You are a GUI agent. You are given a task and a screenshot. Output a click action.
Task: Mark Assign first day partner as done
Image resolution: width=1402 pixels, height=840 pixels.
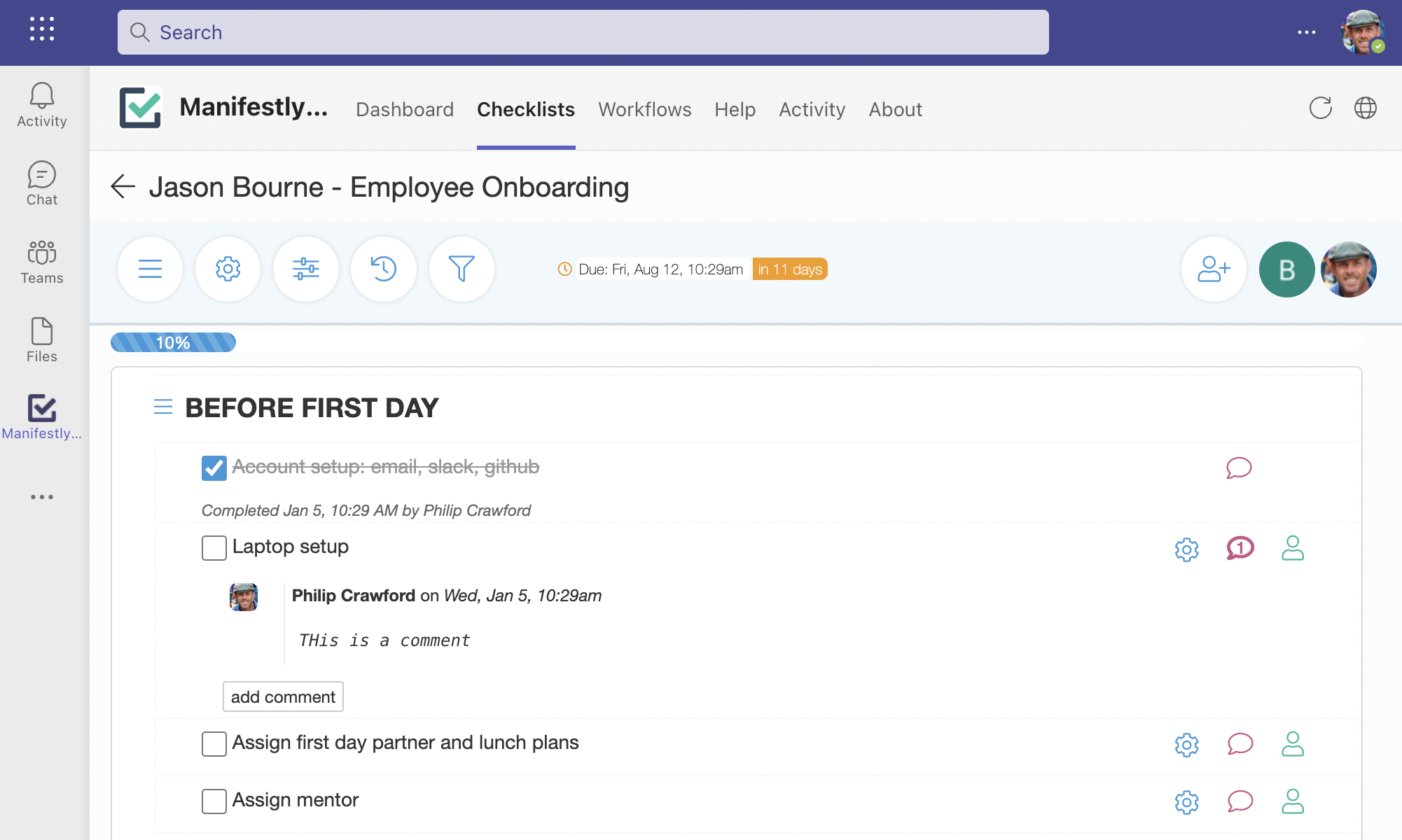point(214,744)
